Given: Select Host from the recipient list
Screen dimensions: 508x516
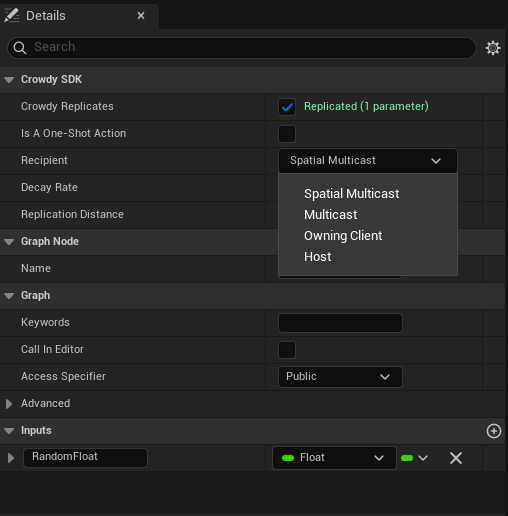Looking at the screenshot, I should click(x=318, y=257).
